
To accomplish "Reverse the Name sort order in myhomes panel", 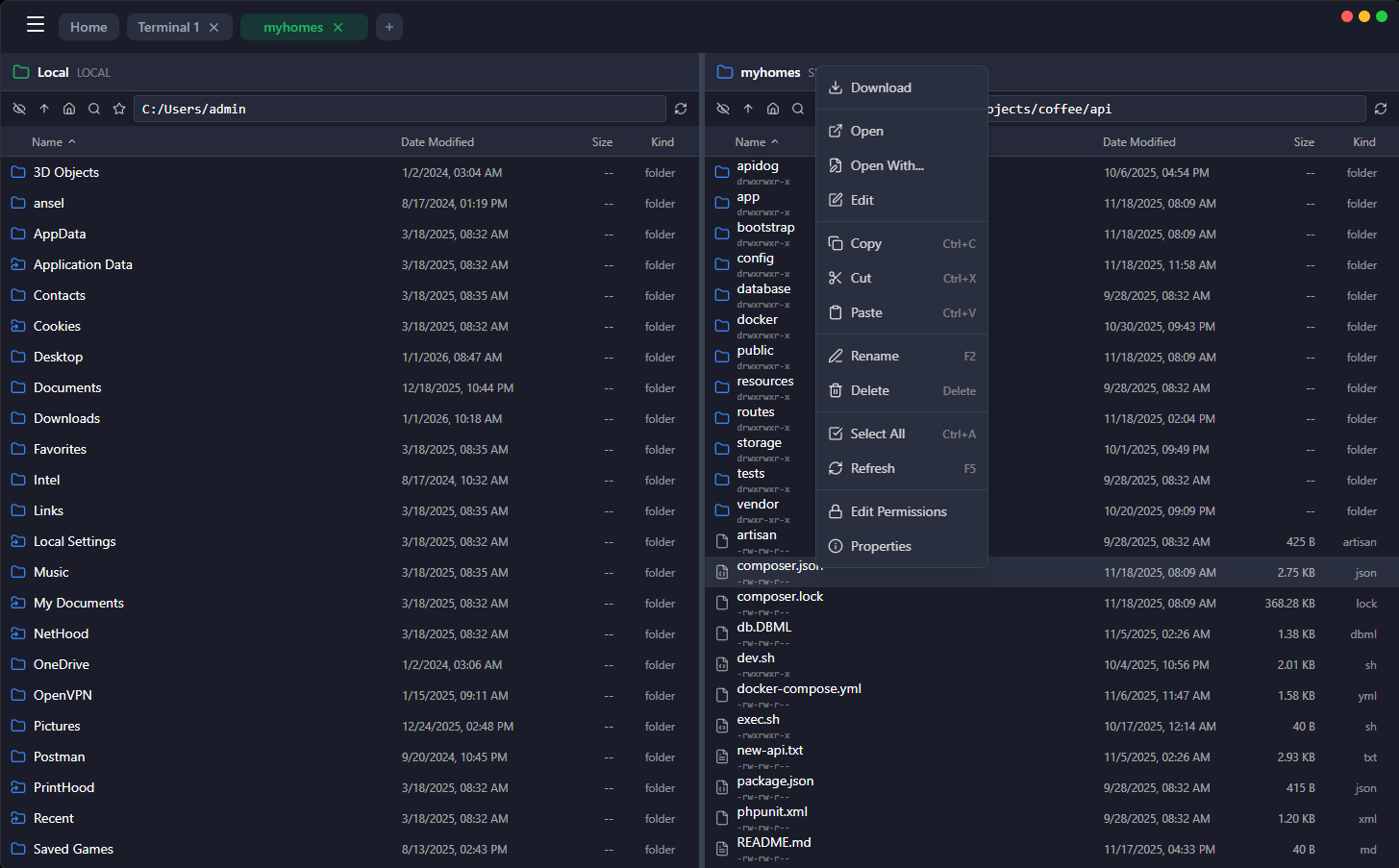I will [x=756, y=141].
